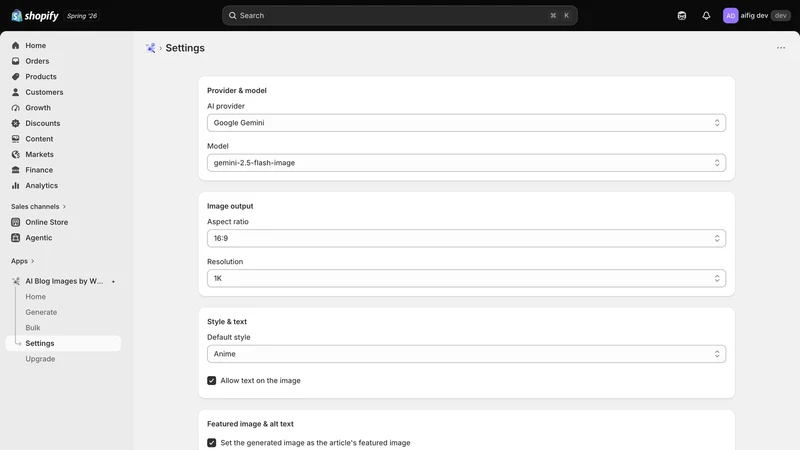800x450 pixels.
Task: Open the AI provider dropdown
Action: [466, 123]
